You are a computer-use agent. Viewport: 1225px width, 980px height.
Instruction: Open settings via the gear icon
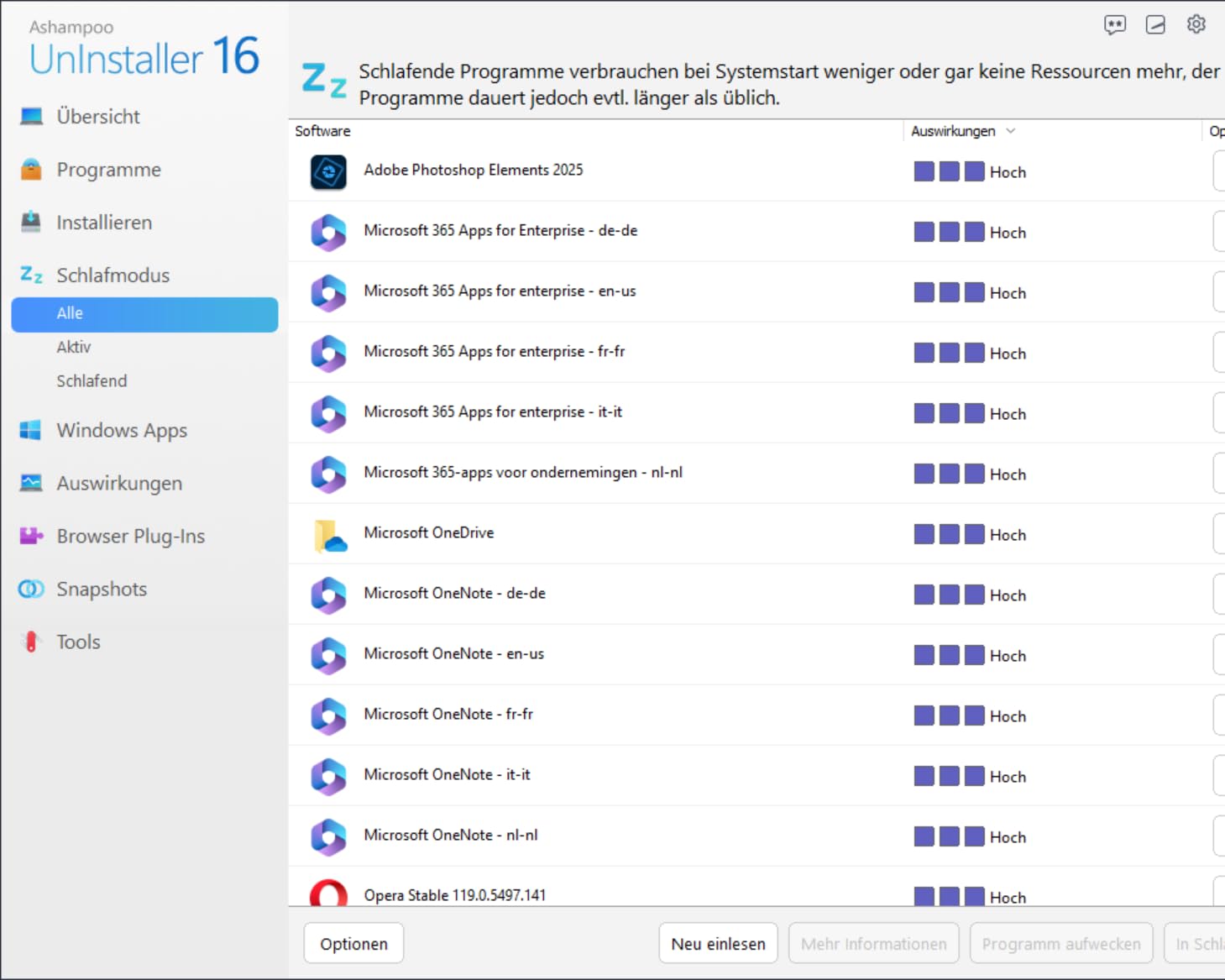coord(1196,24)
